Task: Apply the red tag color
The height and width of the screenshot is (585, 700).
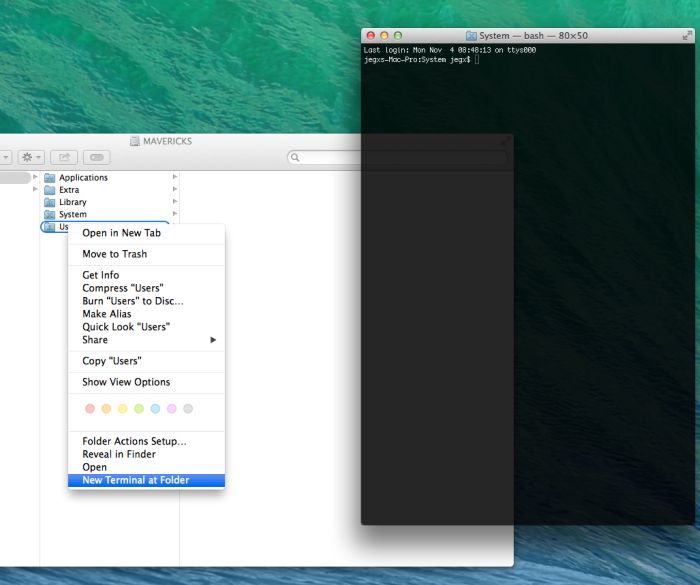Action: (x=90, y=409)
